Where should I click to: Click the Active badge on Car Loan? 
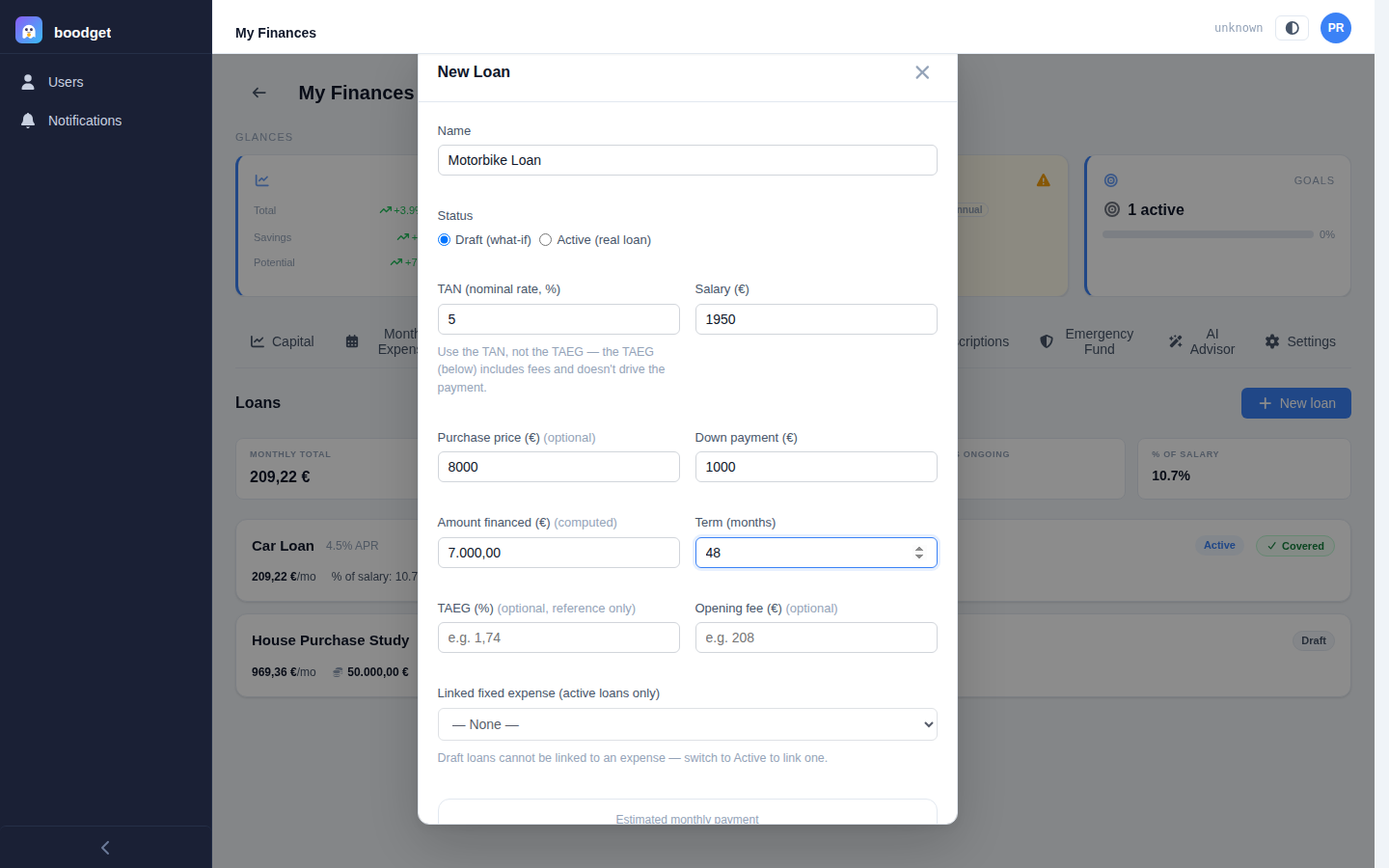pyautogui.click(x=1219, y=546)
